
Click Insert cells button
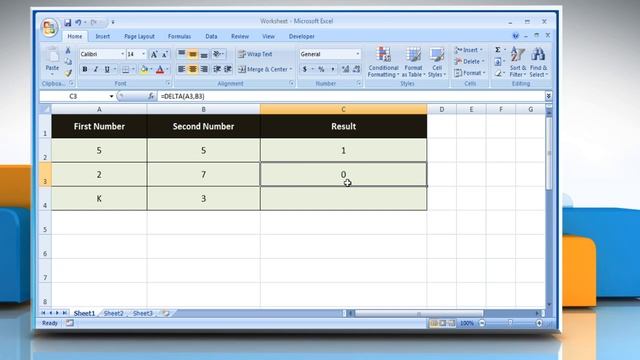[469, 50]
